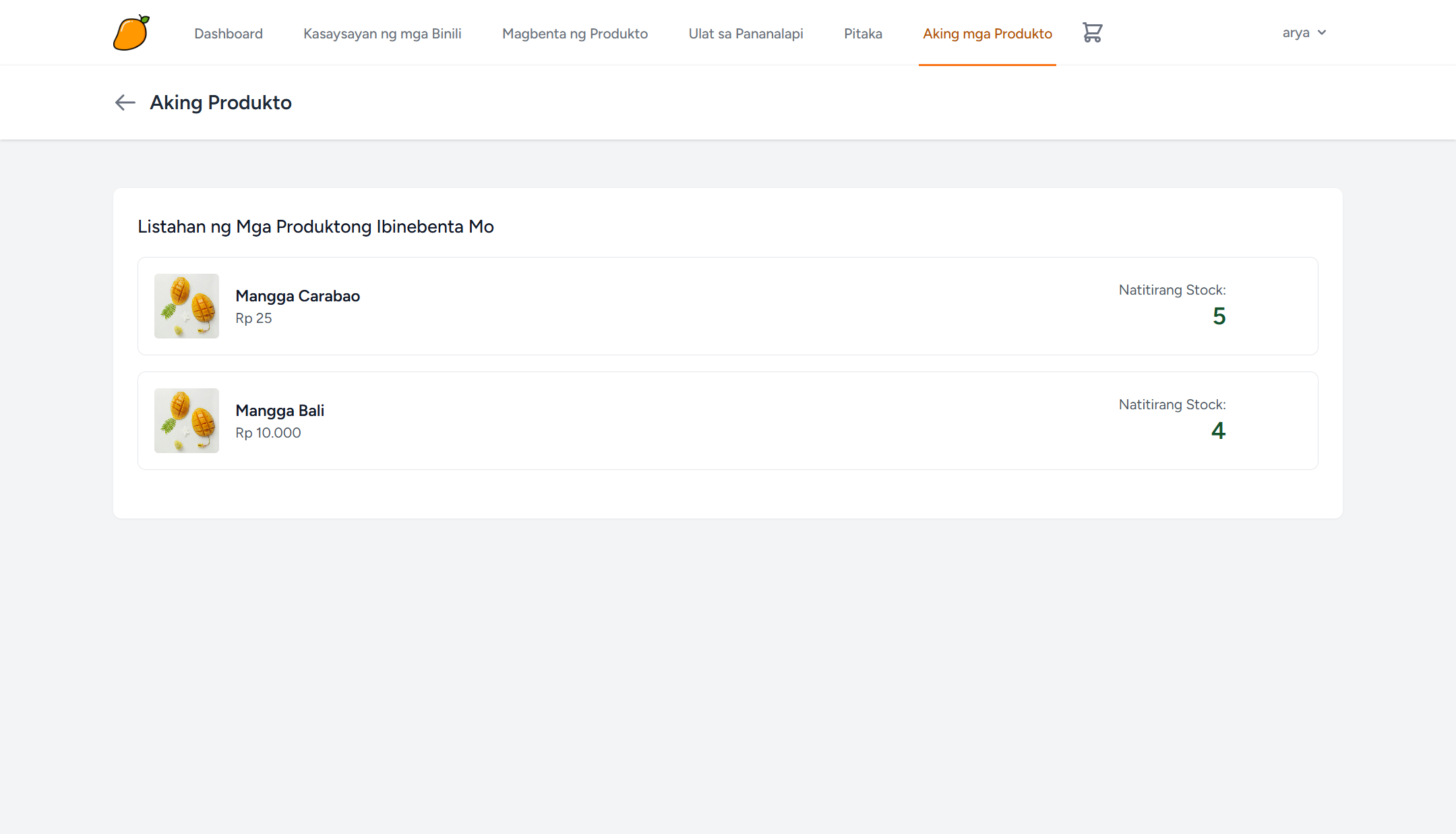Click the Rp 10.000 price text
Screen dimensions: 1456x834
(x=268, y=433)
